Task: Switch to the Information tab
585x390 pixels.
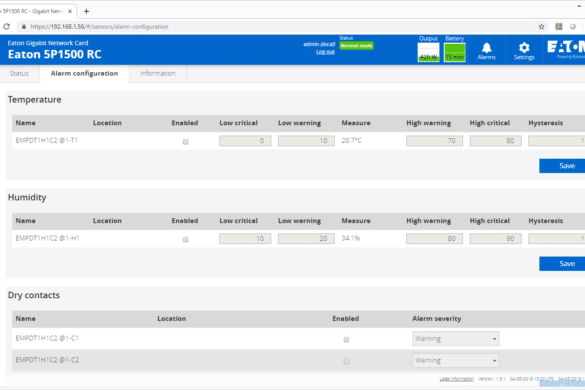Action: [x=158, y=74]
